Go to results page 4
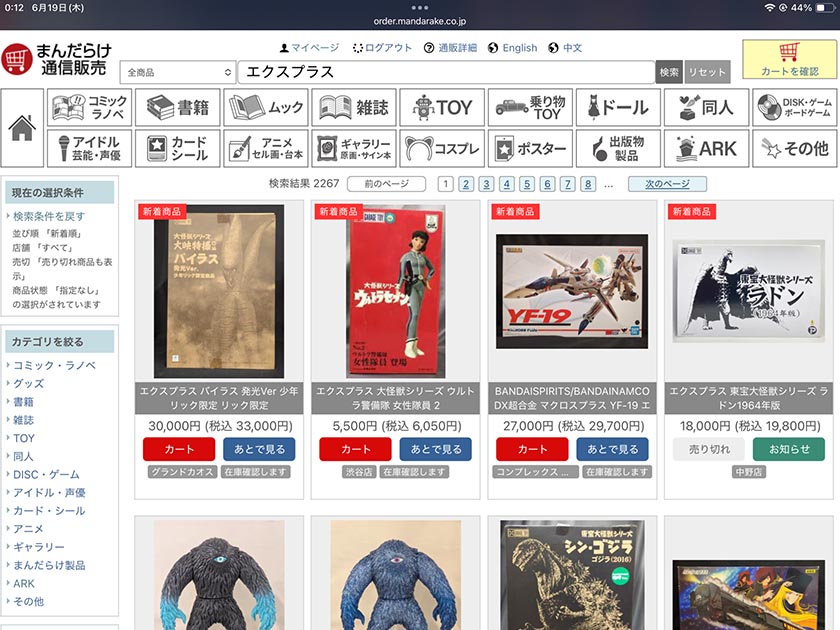Screen dimensions: 840x630 pyautogui.click(x=507, y=184)
